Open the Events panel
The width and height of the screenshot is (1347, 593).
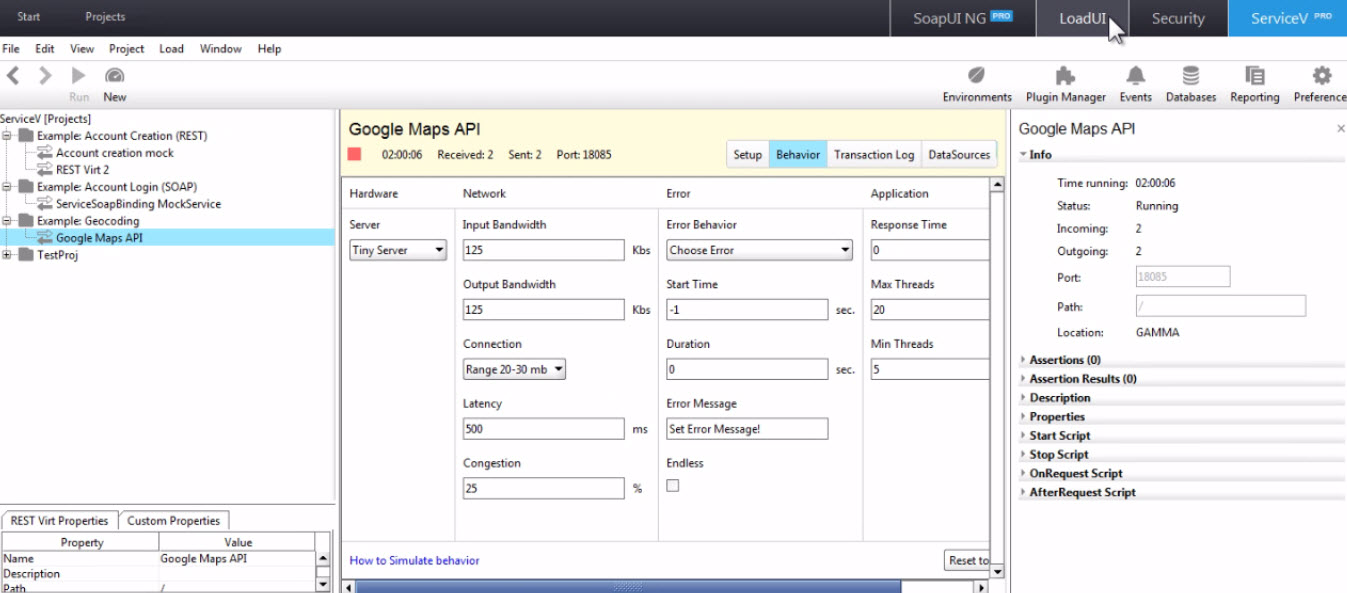pos(1135,80)
